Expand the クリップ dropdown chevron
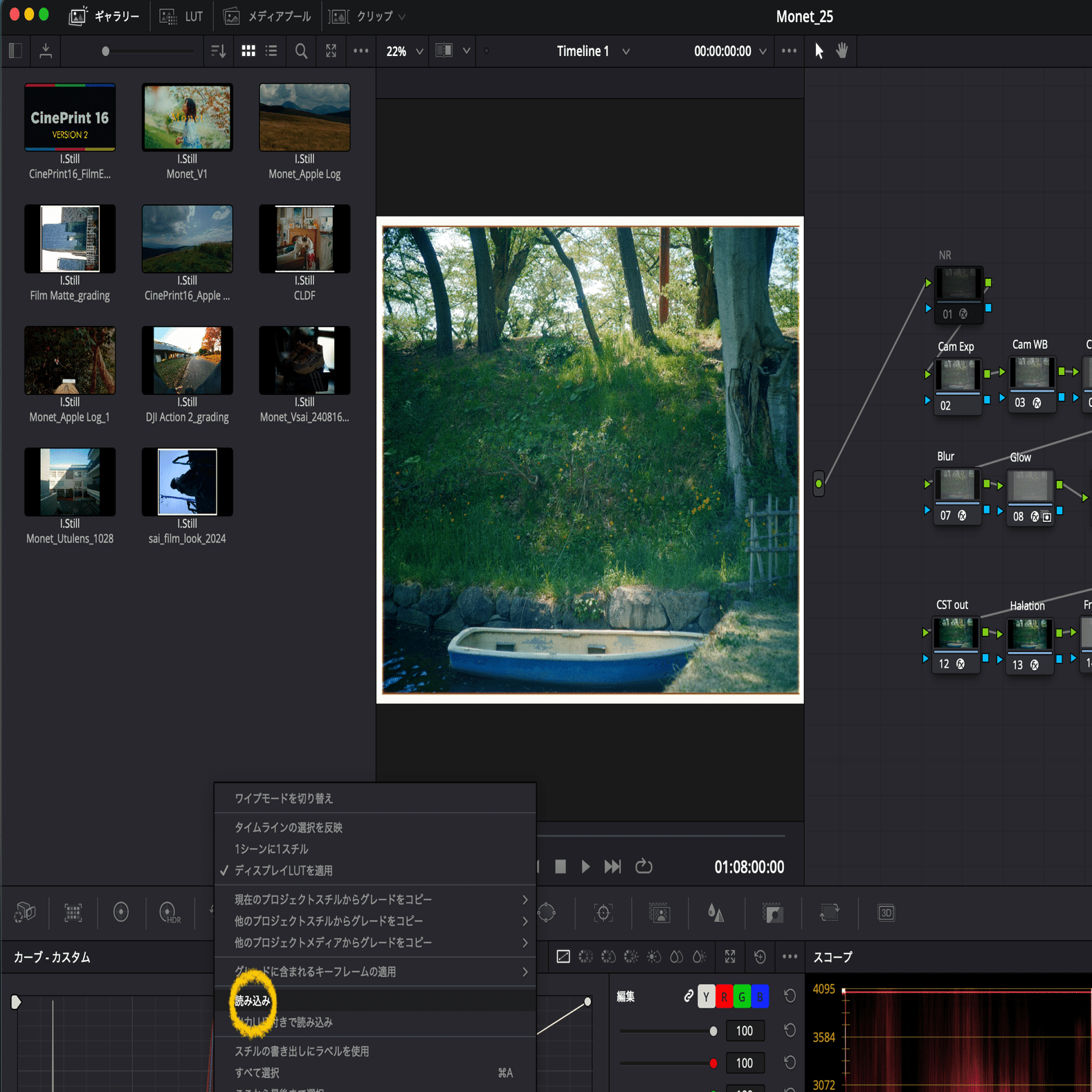1092x1092 pixels. [x=402, y=17]
